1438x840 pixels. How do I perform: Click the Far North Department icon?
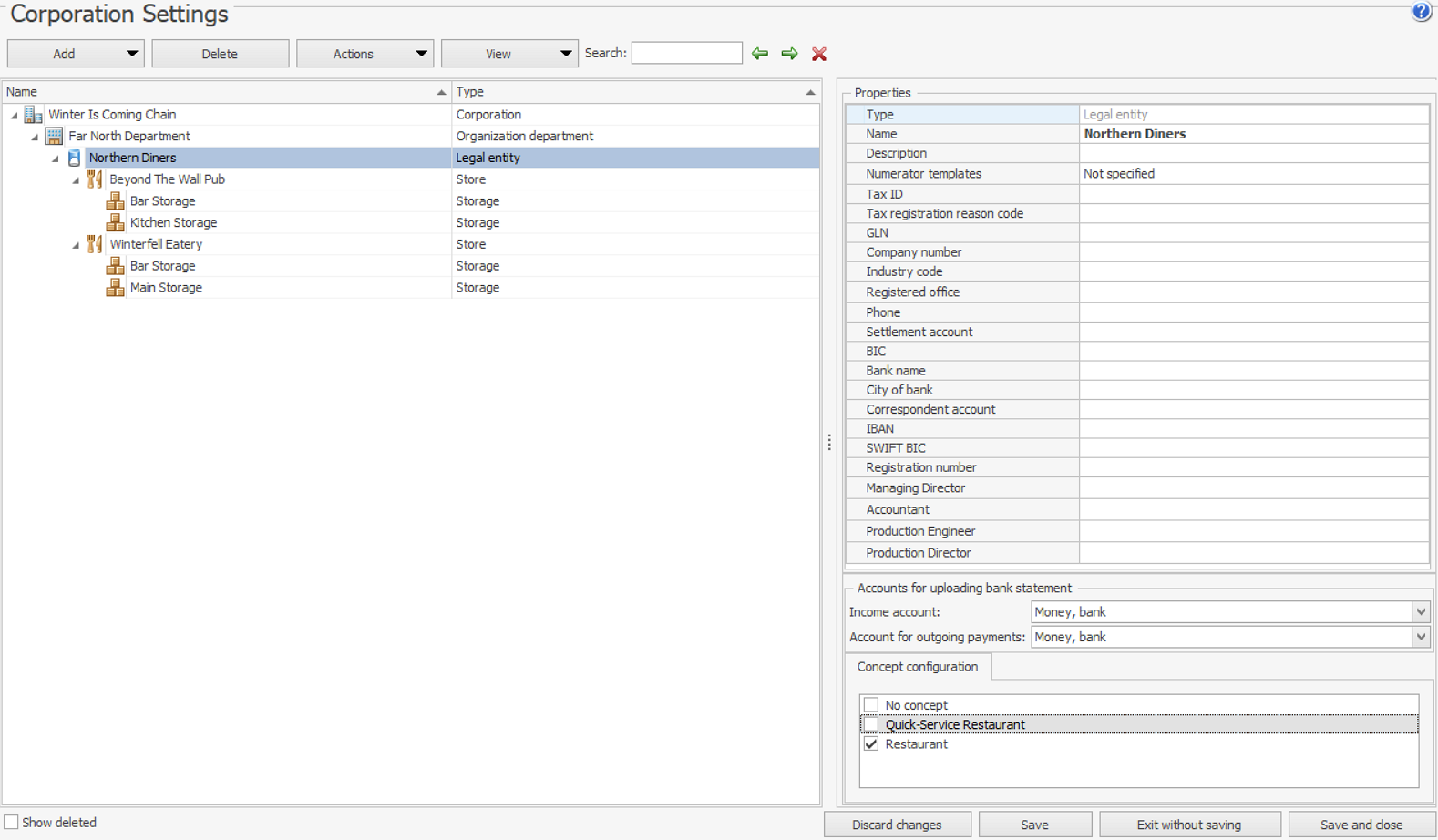point(55,137)
